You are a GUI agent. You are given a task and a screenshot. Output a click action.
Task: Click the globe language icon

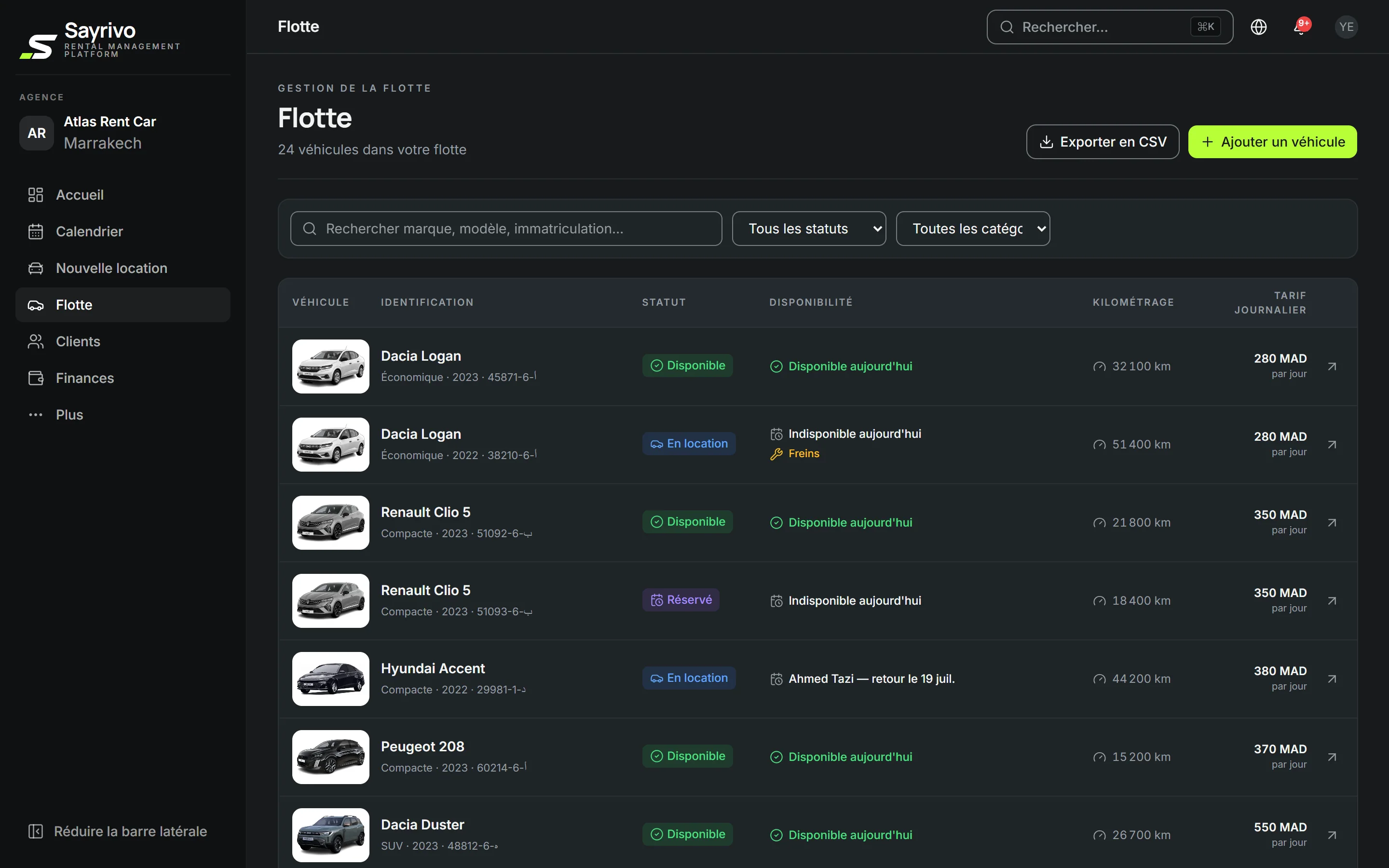point(1258,27)
